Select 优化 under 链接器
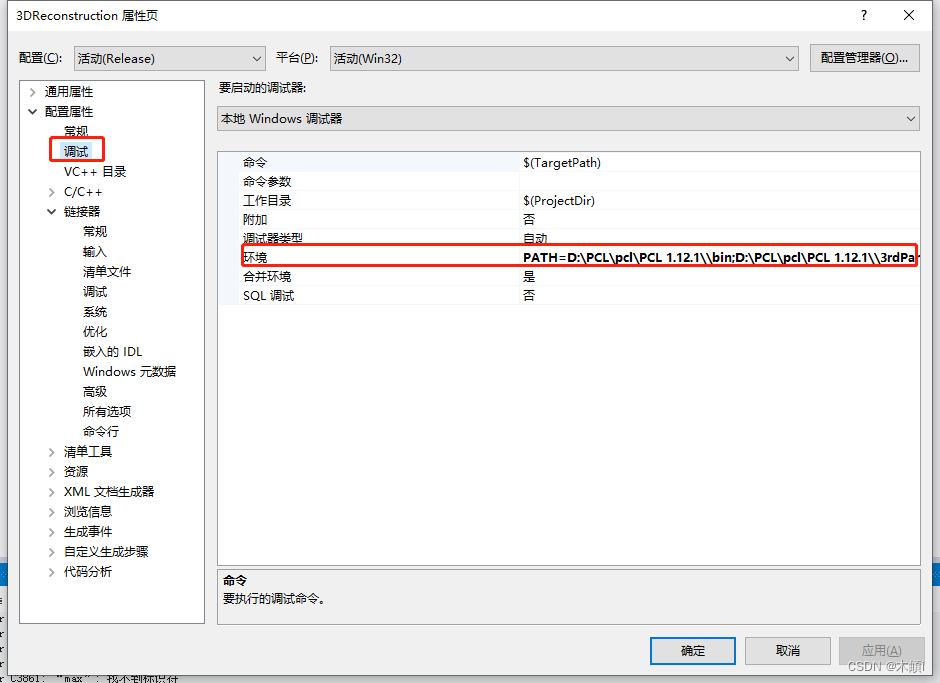The width and height of the screenshot is (940, 683). click(x=95, y=332)
